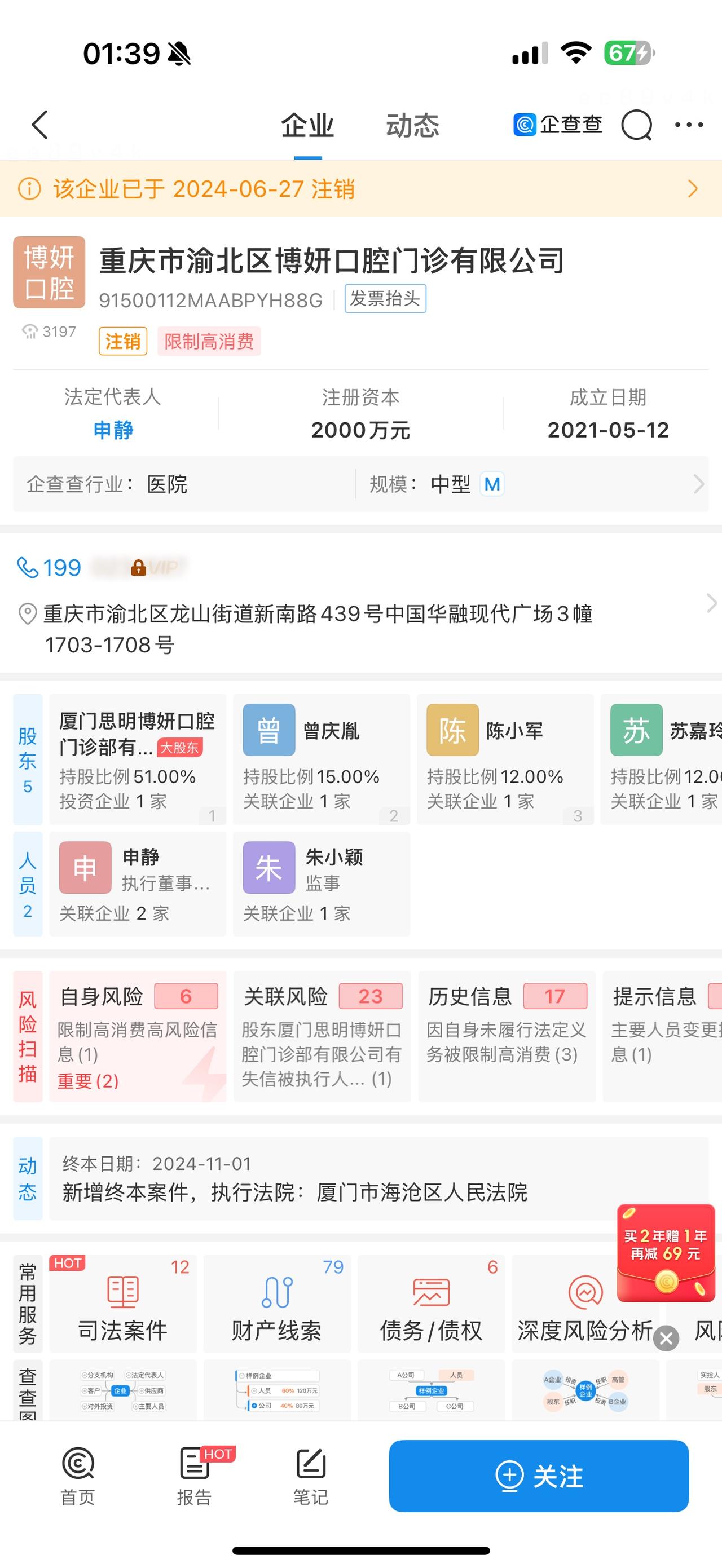This screenshot has width=722, height=1568.
Task: Tap the 成立日期 2021-05-12 value
Action: point(608,430)
